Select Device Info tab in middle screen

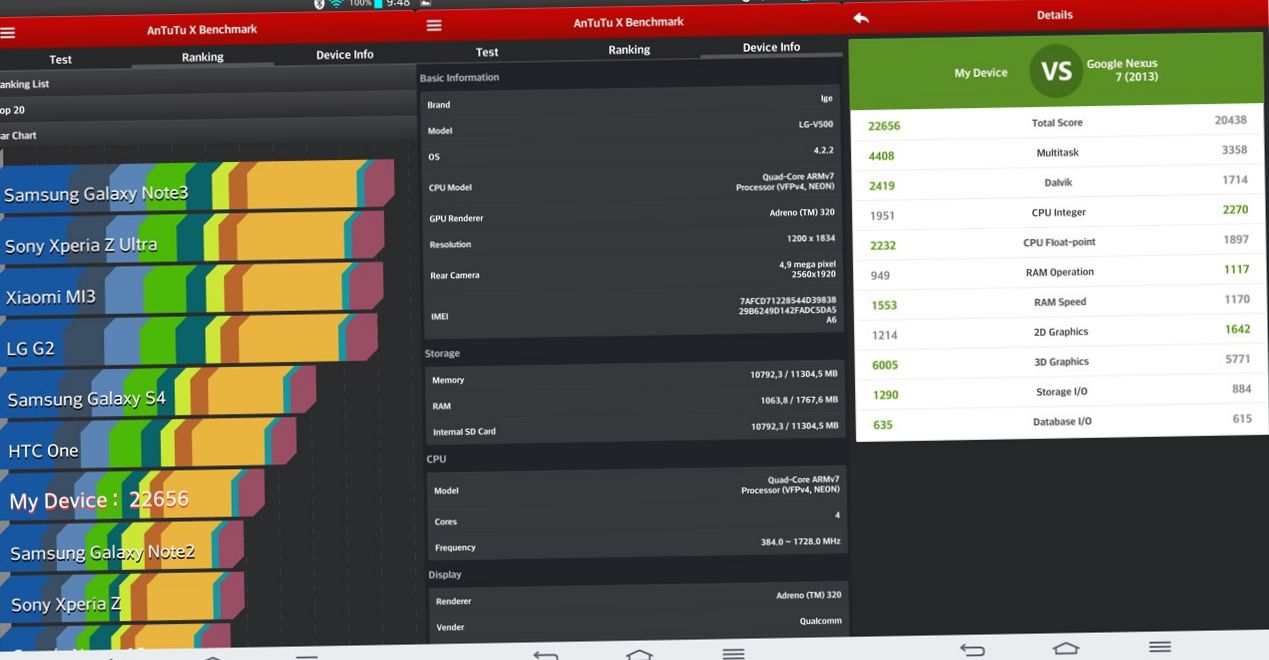point(771,47)
